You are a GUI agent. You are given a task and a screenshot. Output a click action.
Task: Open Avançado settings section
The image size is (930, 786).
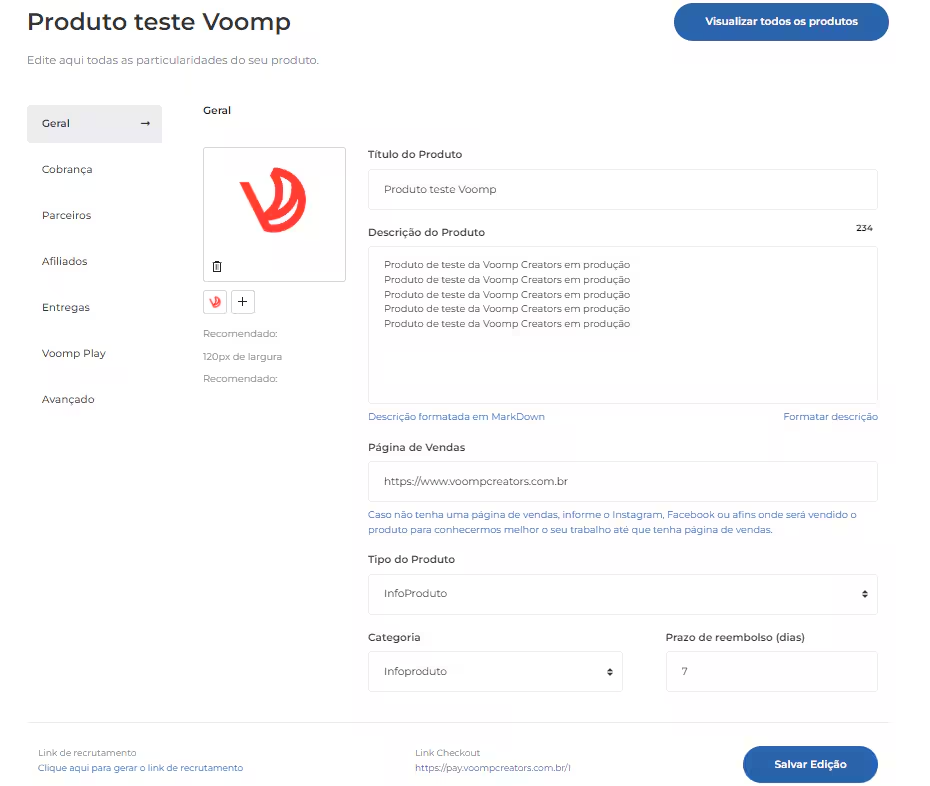(68, 399)
